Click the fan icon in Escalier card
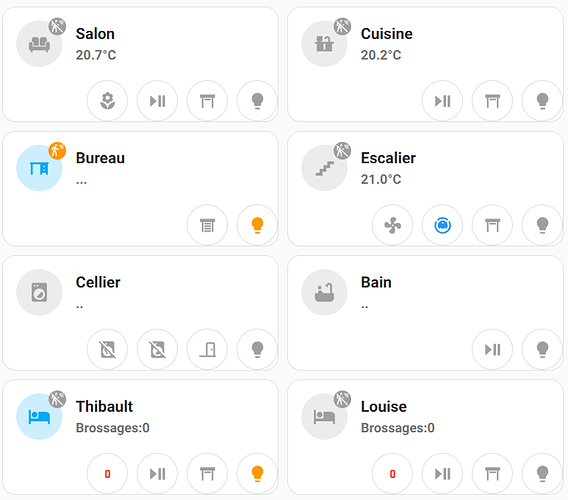Viewport: 568px width, 500px height. (392, 225)
